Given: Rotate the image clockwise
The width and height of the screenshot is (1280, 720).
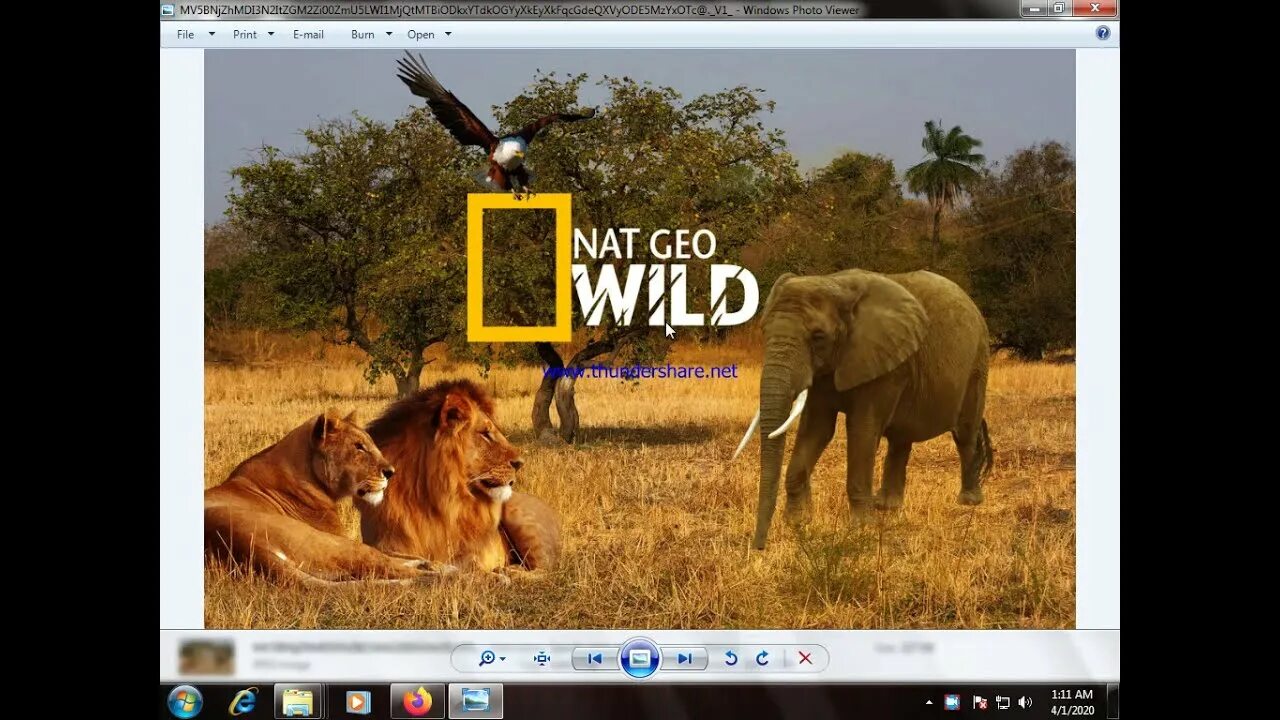Looking at the screenshot, I should pyautogui.click(x=762, y=658).
